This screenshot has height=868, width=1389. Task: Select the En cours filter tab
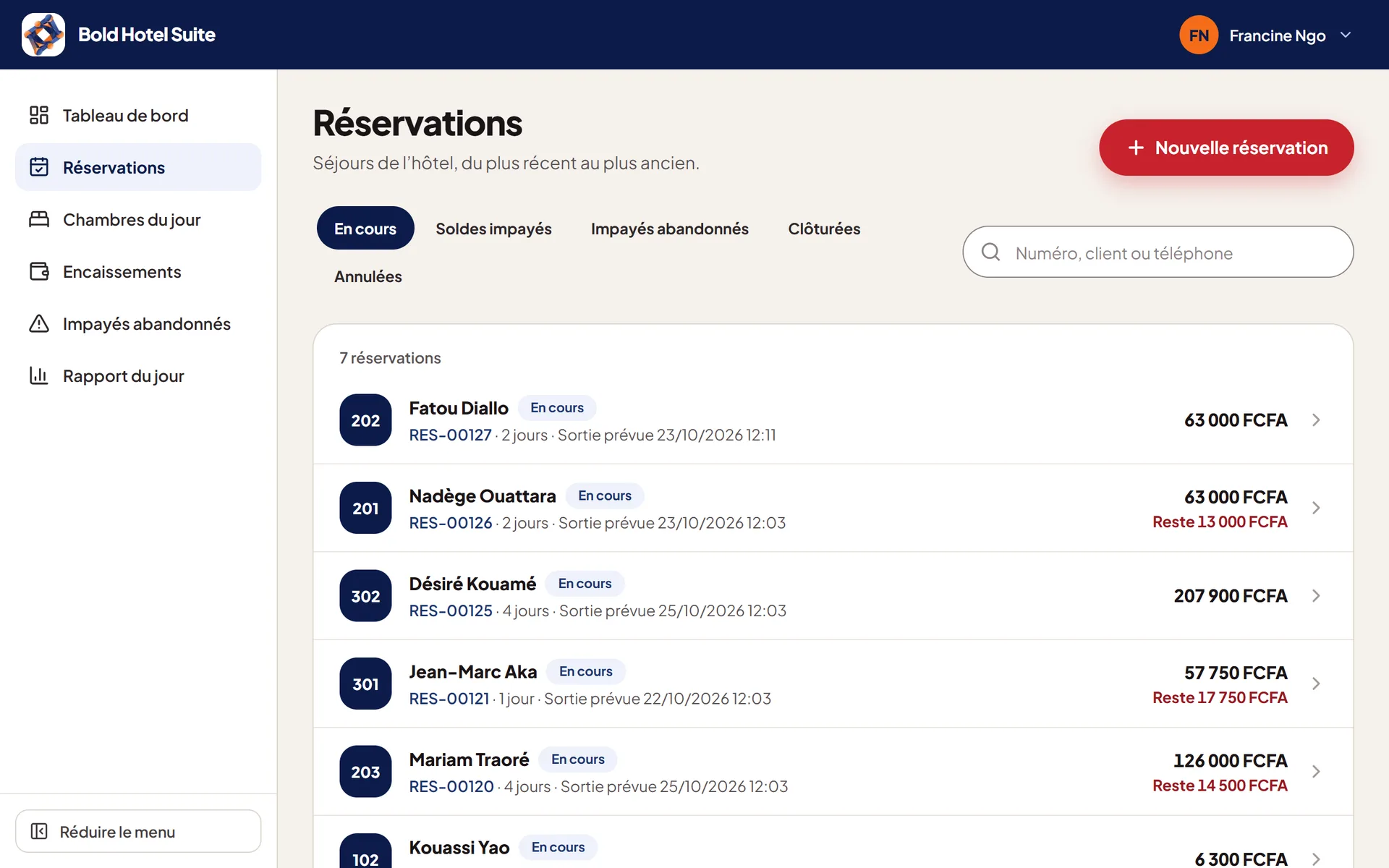tap(365, 229)
